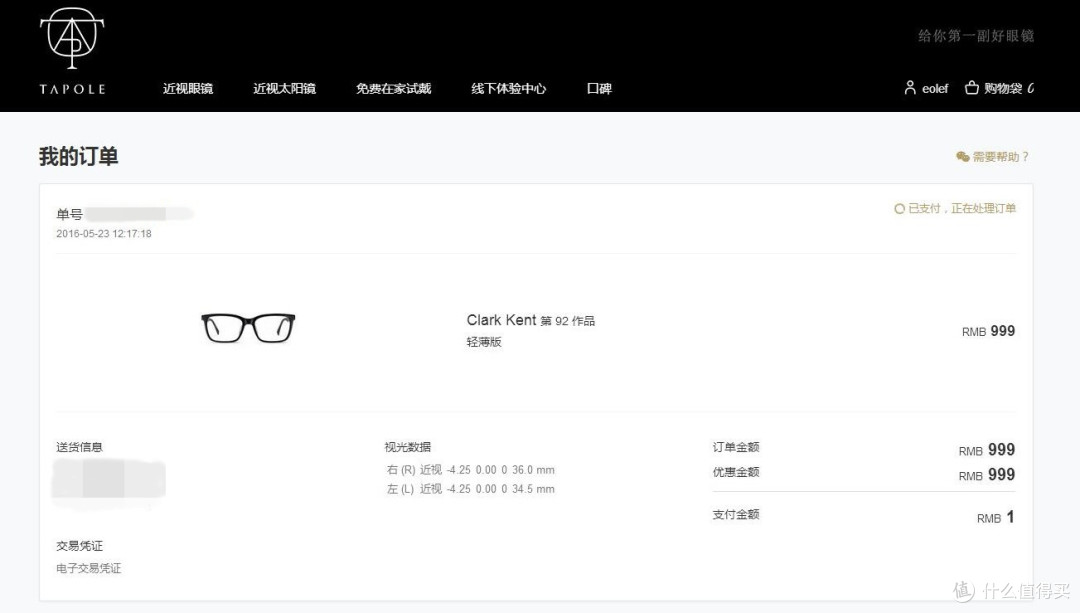The width and height of the screenshot is (1080, 613).
Task: Open the 购物袋 cart link
Action: click(x=1009, y=88)
